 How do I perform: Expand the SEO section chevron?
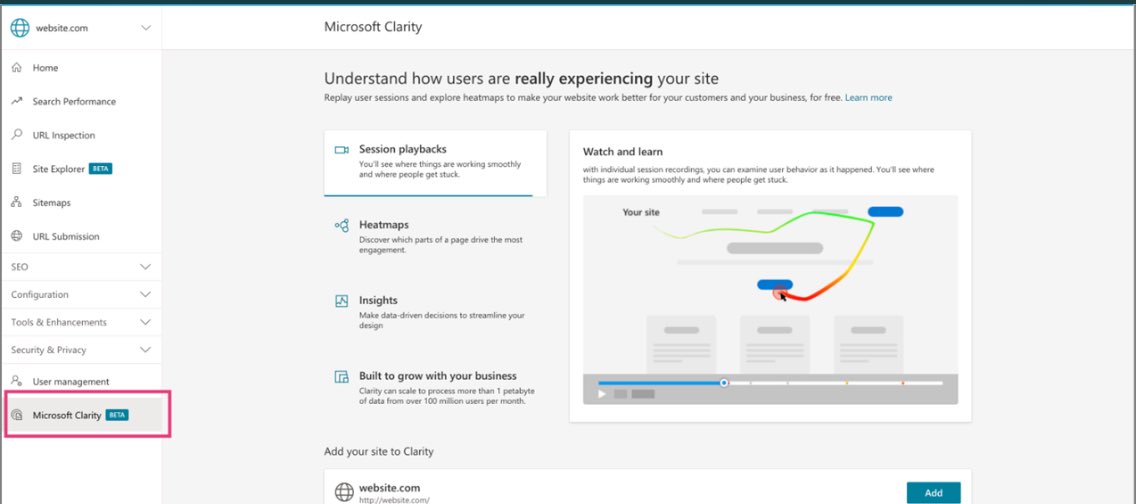(x=146, y=266)
